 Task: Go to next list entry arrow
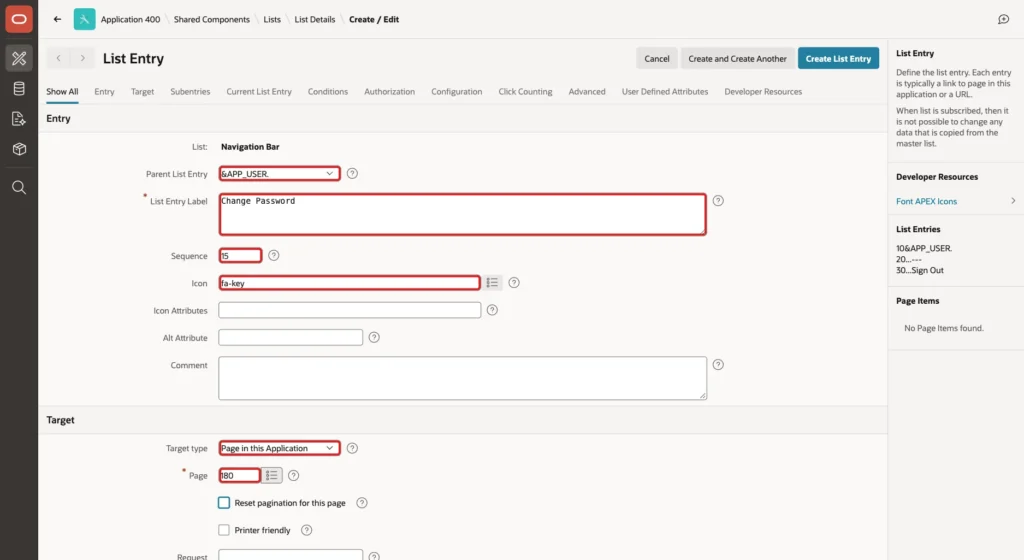82,58
